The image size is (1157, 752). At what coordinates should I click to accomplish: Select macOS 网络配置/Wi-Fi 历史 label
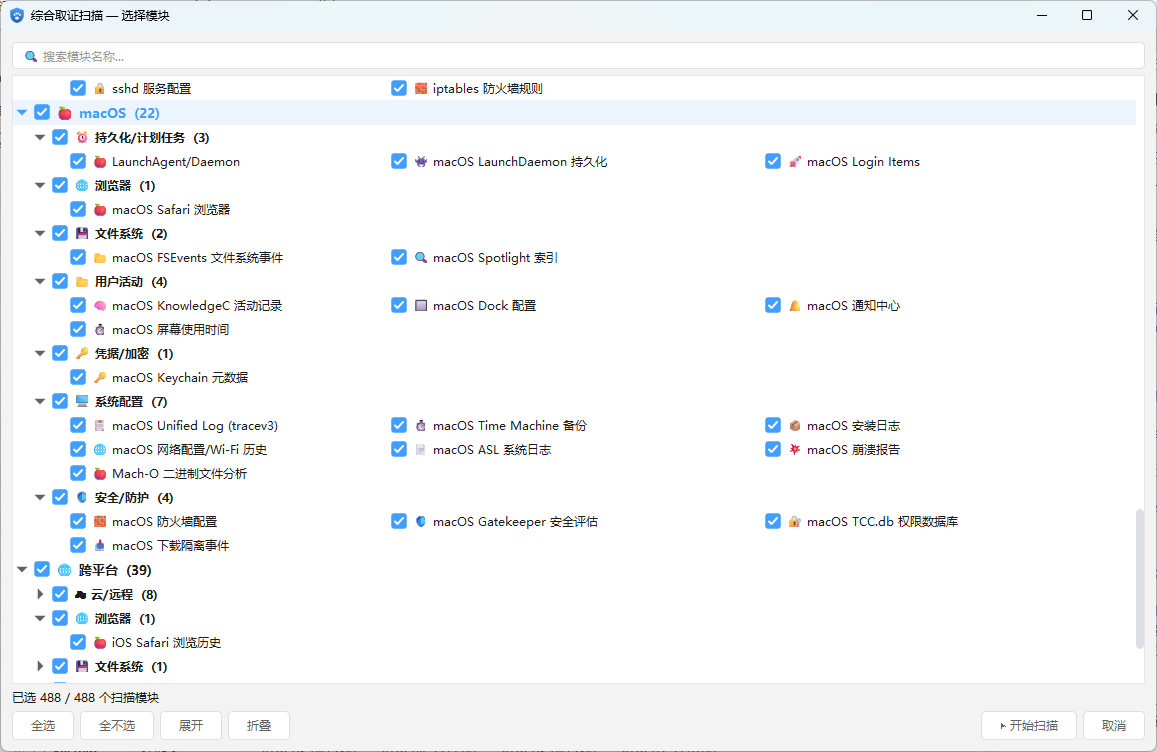click(190, 449)
